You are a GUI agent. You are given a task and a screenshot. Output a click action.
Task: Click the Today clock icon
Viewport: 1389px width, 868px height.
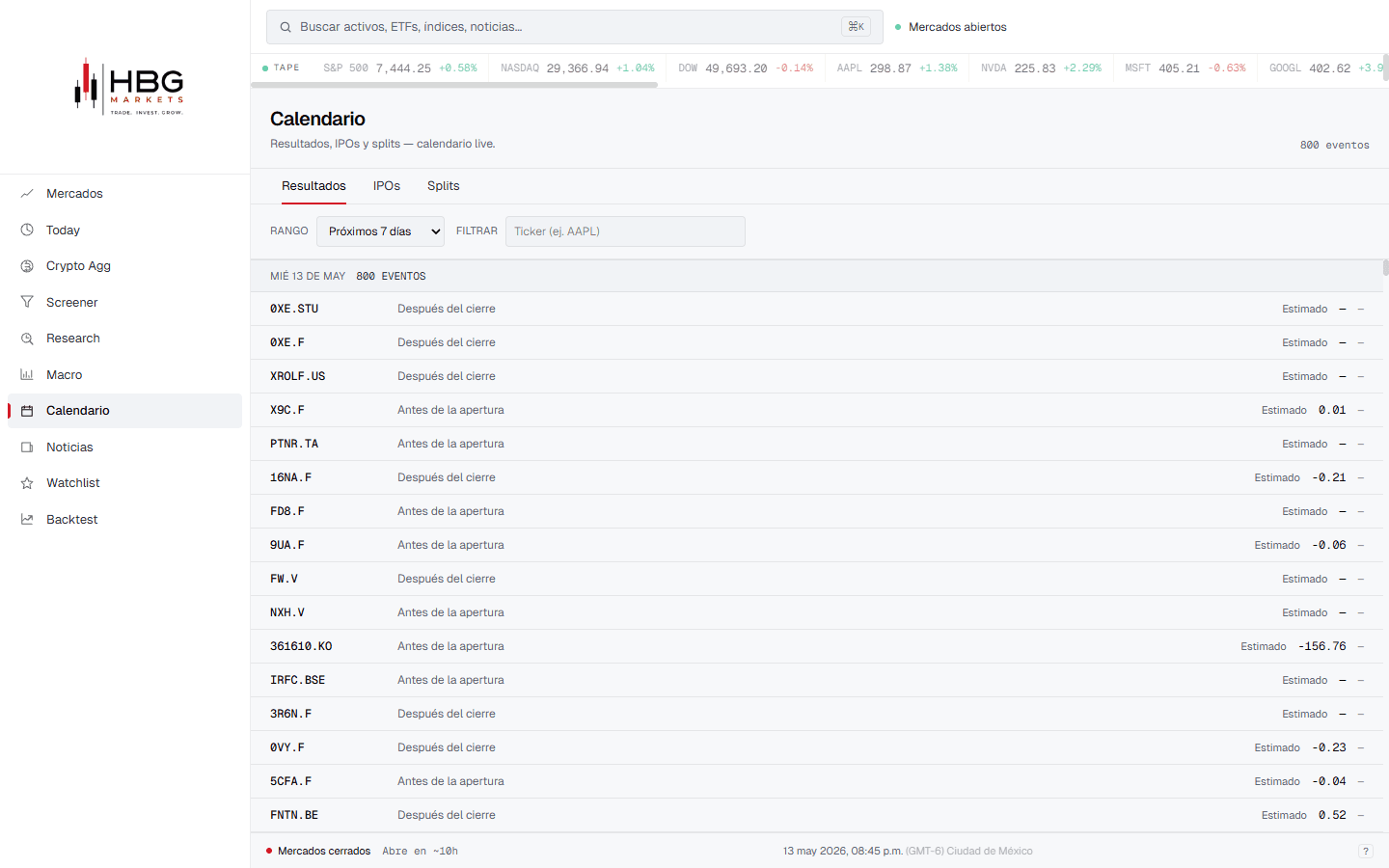[x=27, y=230]
